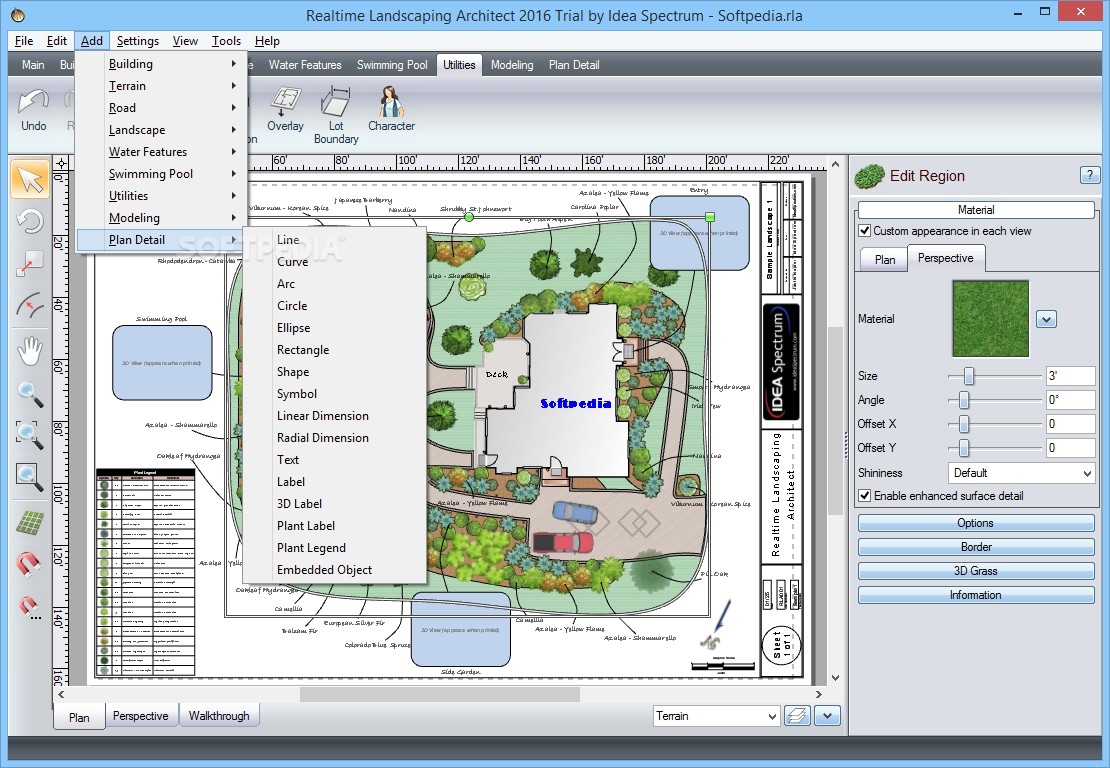Click the zoom extents tool
This screenshot has height=768, width=1110.
pyautogui.click(x=30, y=477)
